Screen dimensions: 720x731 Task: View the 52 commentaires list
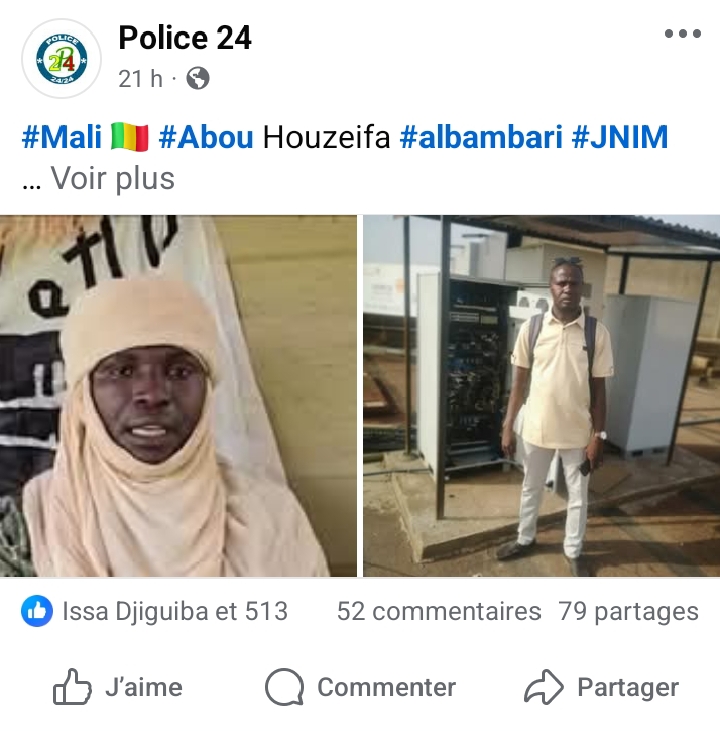(x=439, y=611)
